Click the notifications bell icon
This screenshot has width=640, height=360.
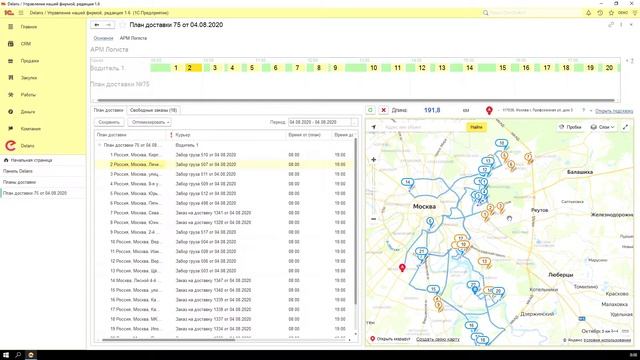(588, 13)
